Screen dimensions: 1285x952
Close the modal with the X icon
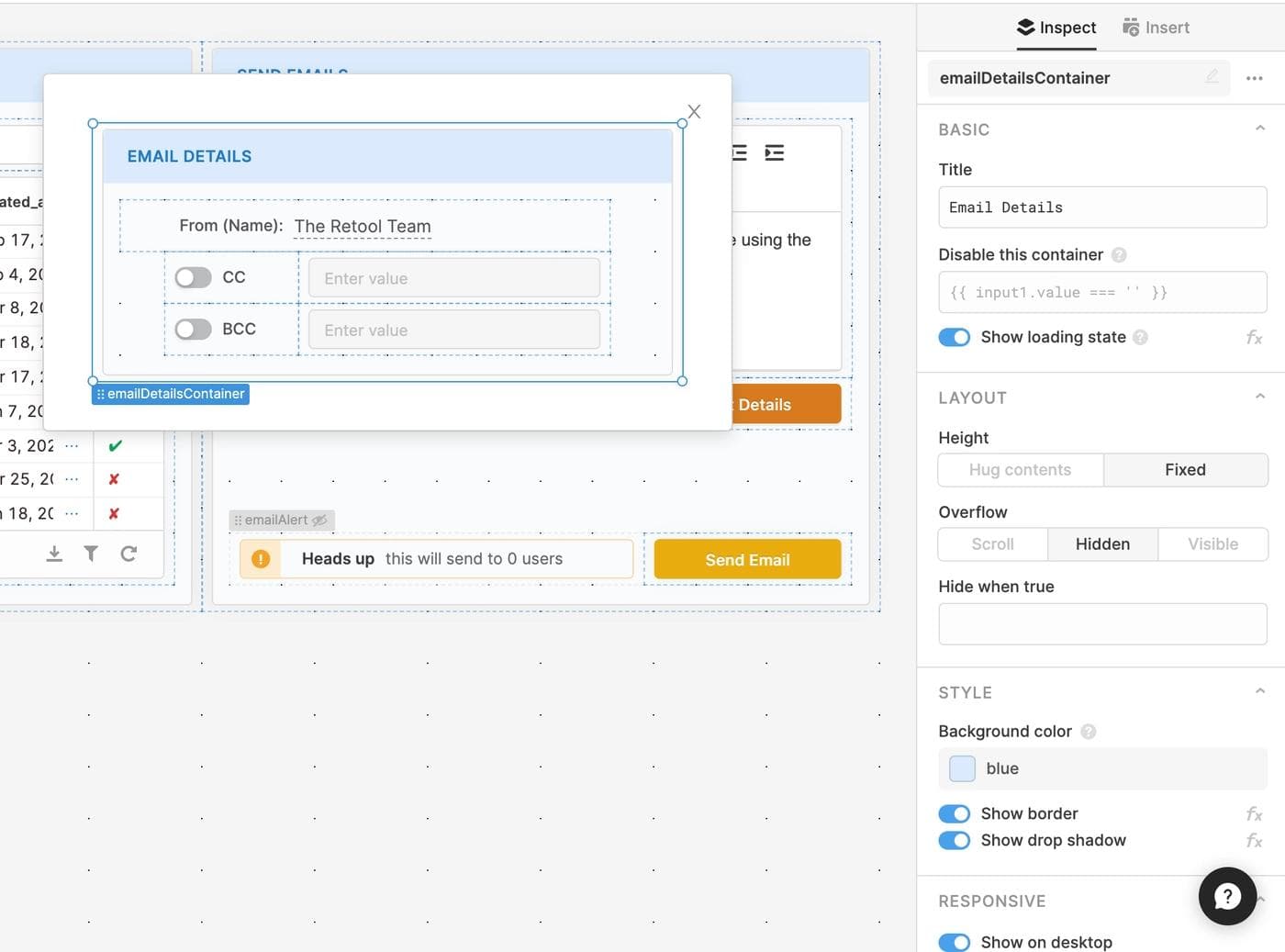[x=694, y=111]
